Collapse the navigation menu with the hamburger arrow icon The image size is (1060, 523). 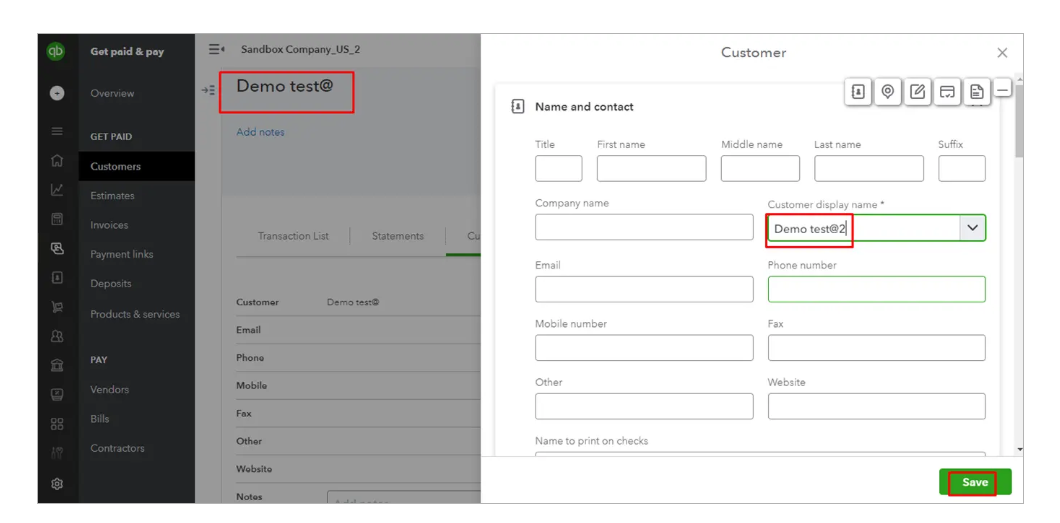pos(216,49)
